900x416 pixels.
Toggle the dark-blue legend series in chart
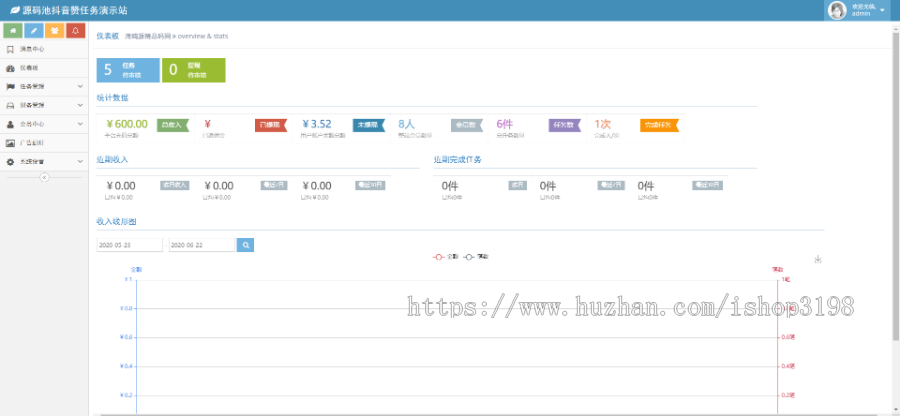[476, 257]
